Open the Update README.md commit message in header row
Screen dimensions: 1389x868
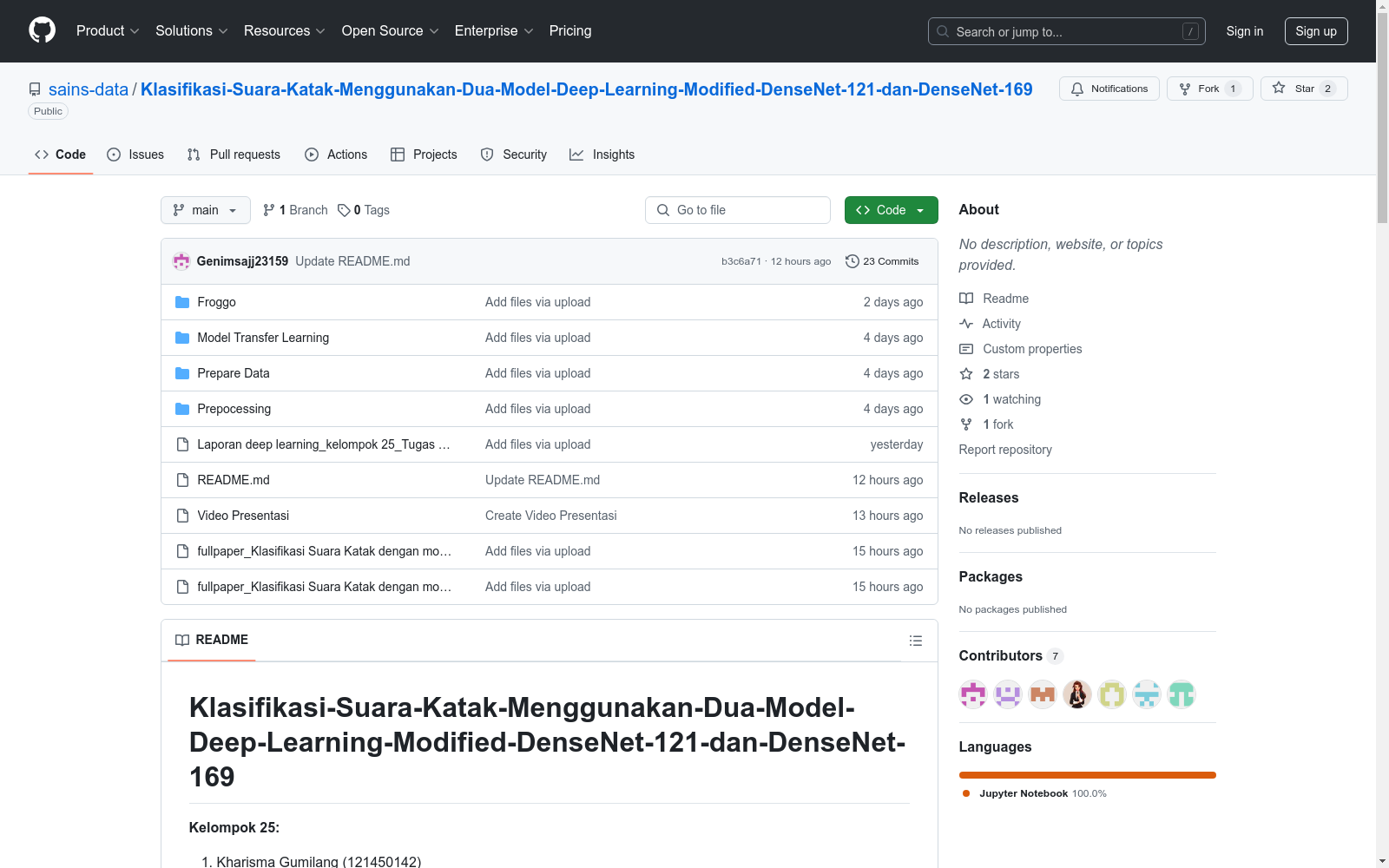(x=352, y=261)
